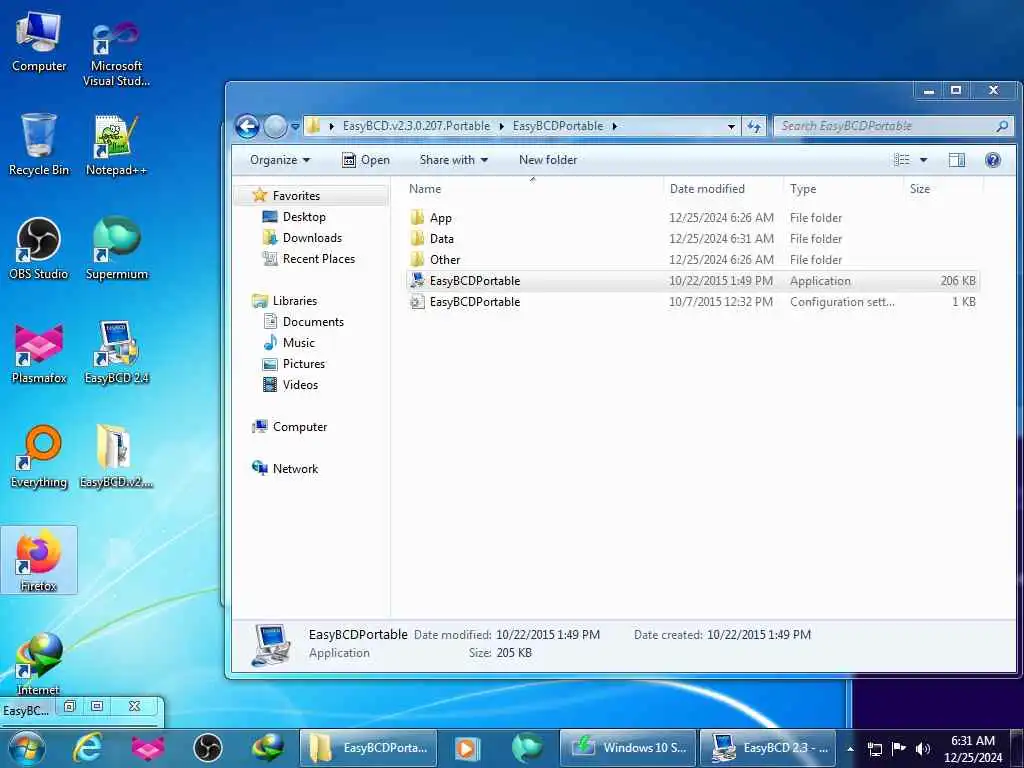The height and width of the screenshot is (768, 1024).
Task: Select the EasyBCD.v2 folder on desktop
Action: tap(116, 456)
